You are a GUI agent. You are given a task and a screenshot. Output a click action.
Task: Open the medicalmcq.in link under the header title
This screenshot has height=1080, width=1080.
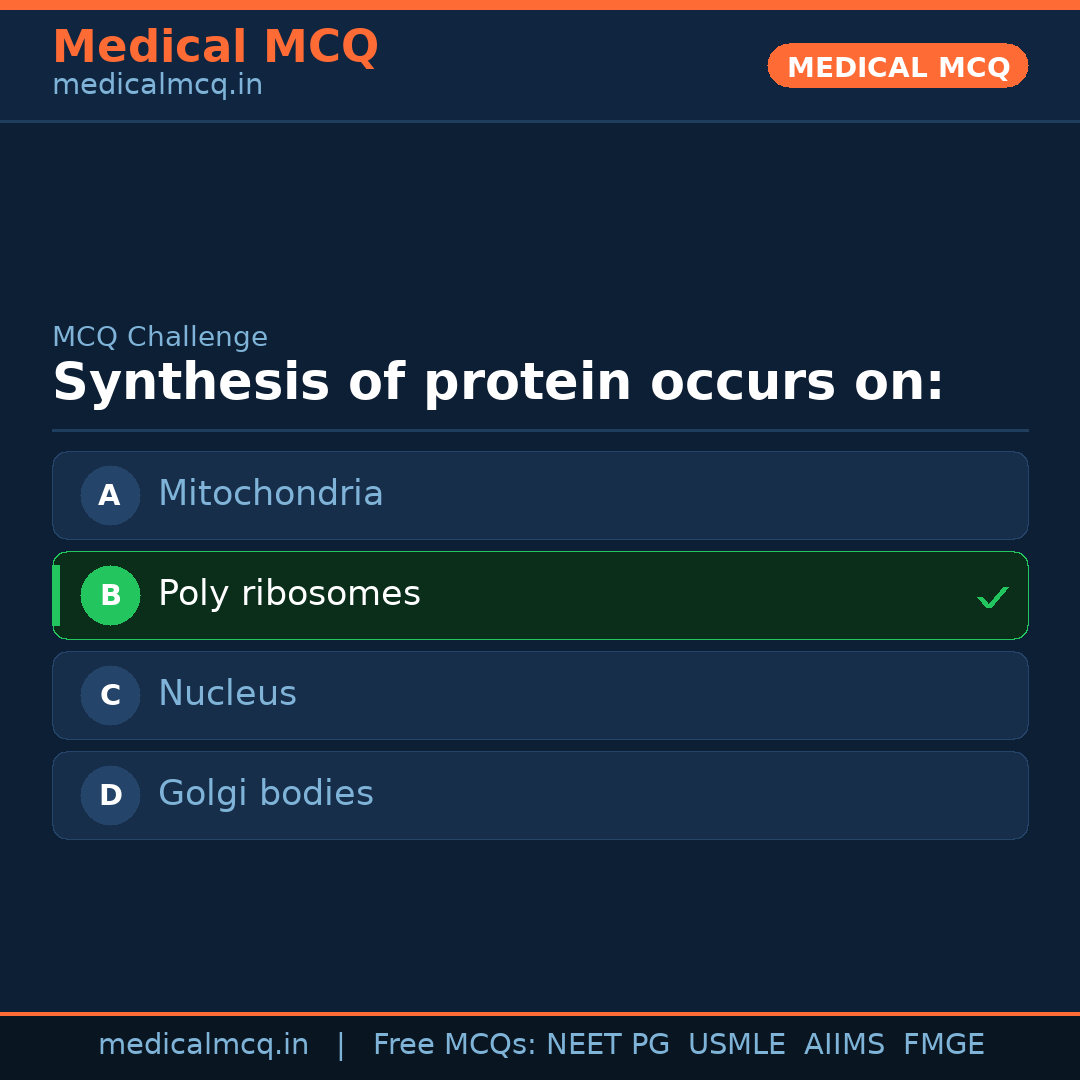pyautogui.click(x=157, y=85)
